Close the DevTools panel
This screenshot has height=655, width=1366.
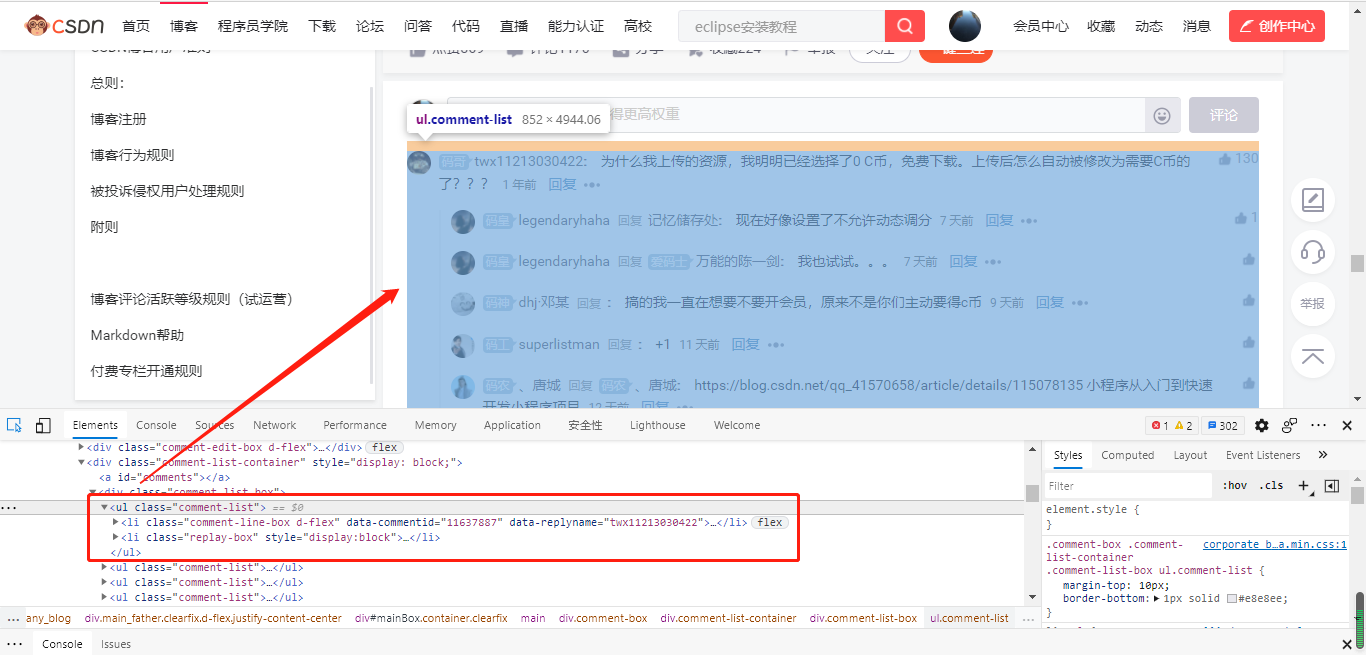(1347, 425)
